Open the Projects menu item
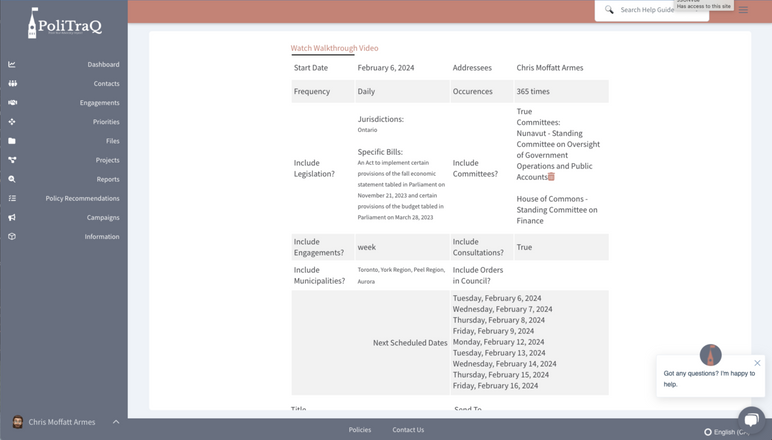The image size is (772, 440). 107,160
